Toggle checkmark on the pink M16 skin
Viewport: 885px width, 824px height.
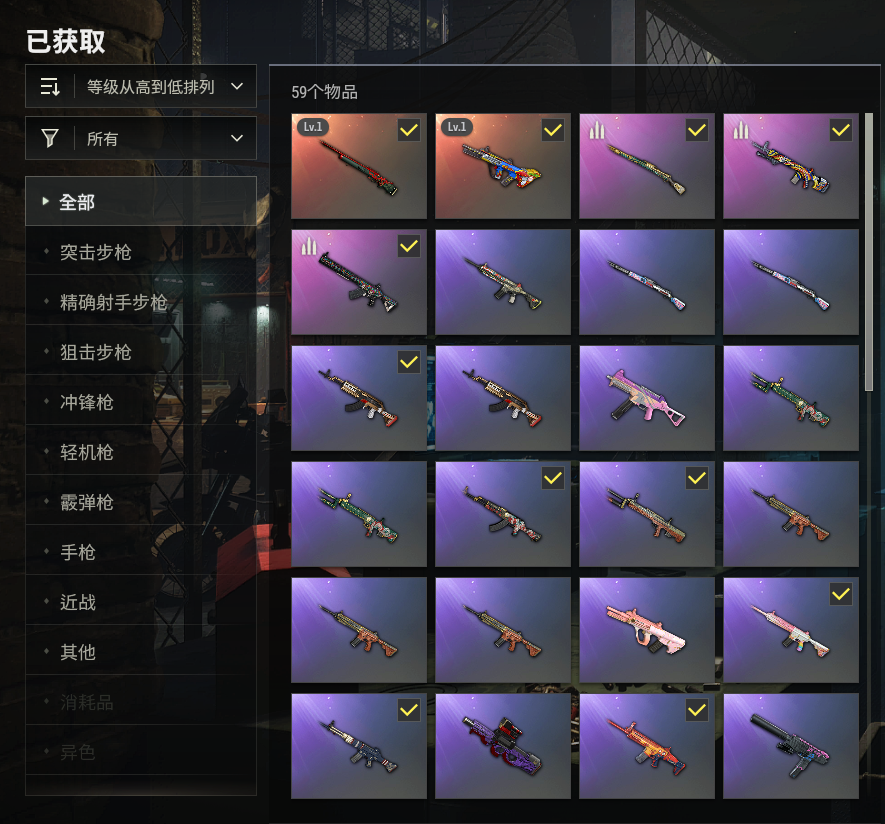841,594
